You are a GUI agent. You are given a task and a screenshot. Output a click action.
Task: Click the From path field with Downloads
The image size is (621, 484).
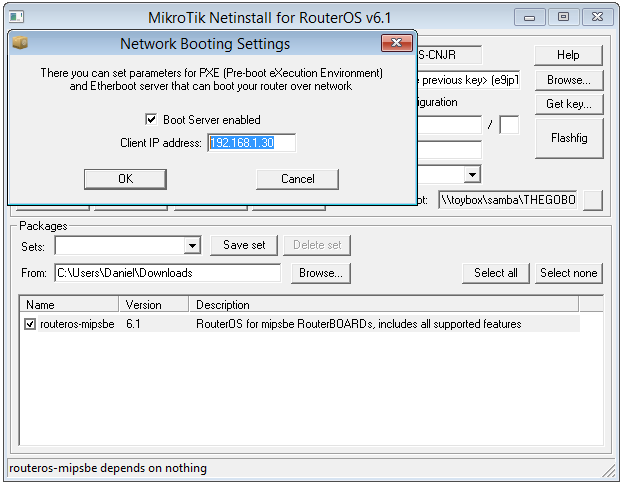pyautogui.click(x=168, y=273)
